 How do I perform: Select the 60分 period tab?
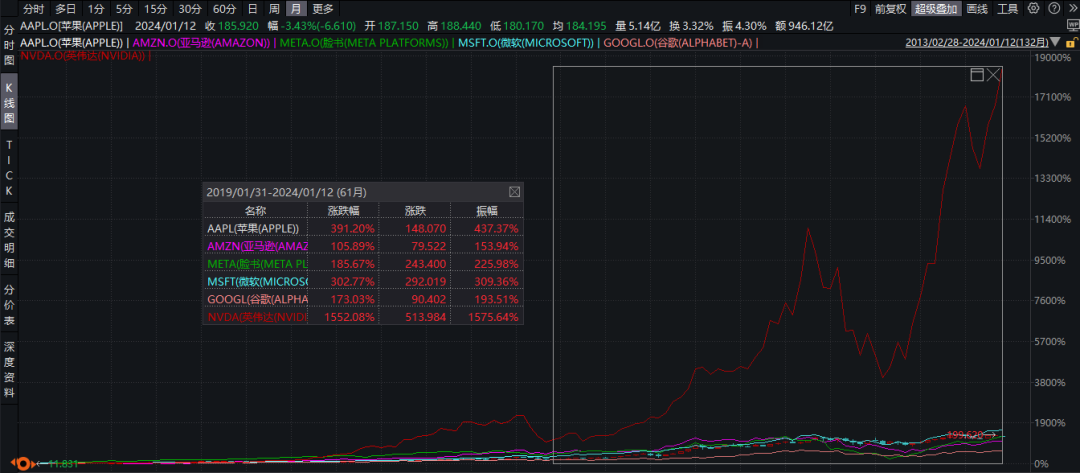coord(223,9)
